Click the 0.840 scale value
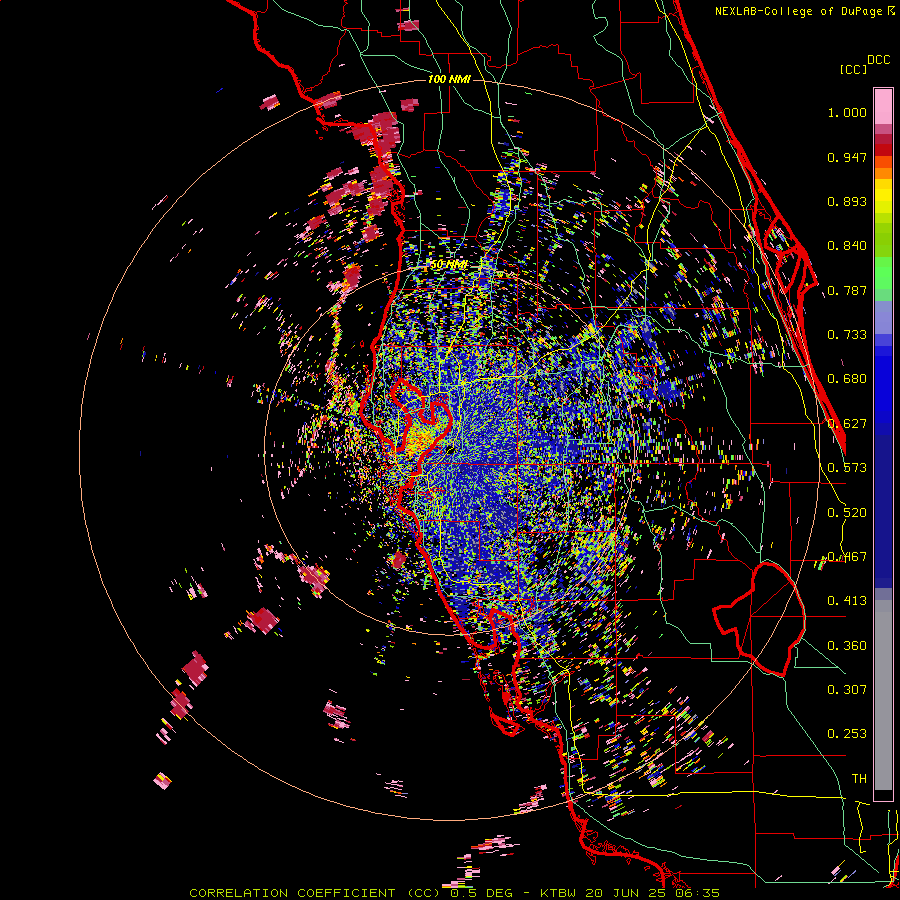The image size is (900, 900). pos(847,246)
